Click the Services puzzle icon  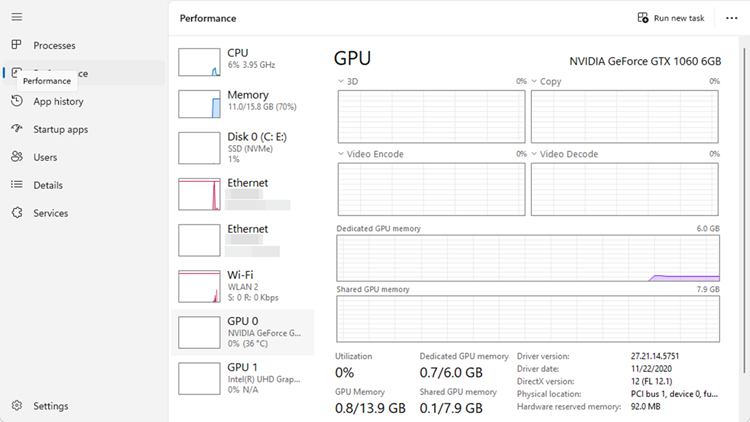tap(17, 212)
